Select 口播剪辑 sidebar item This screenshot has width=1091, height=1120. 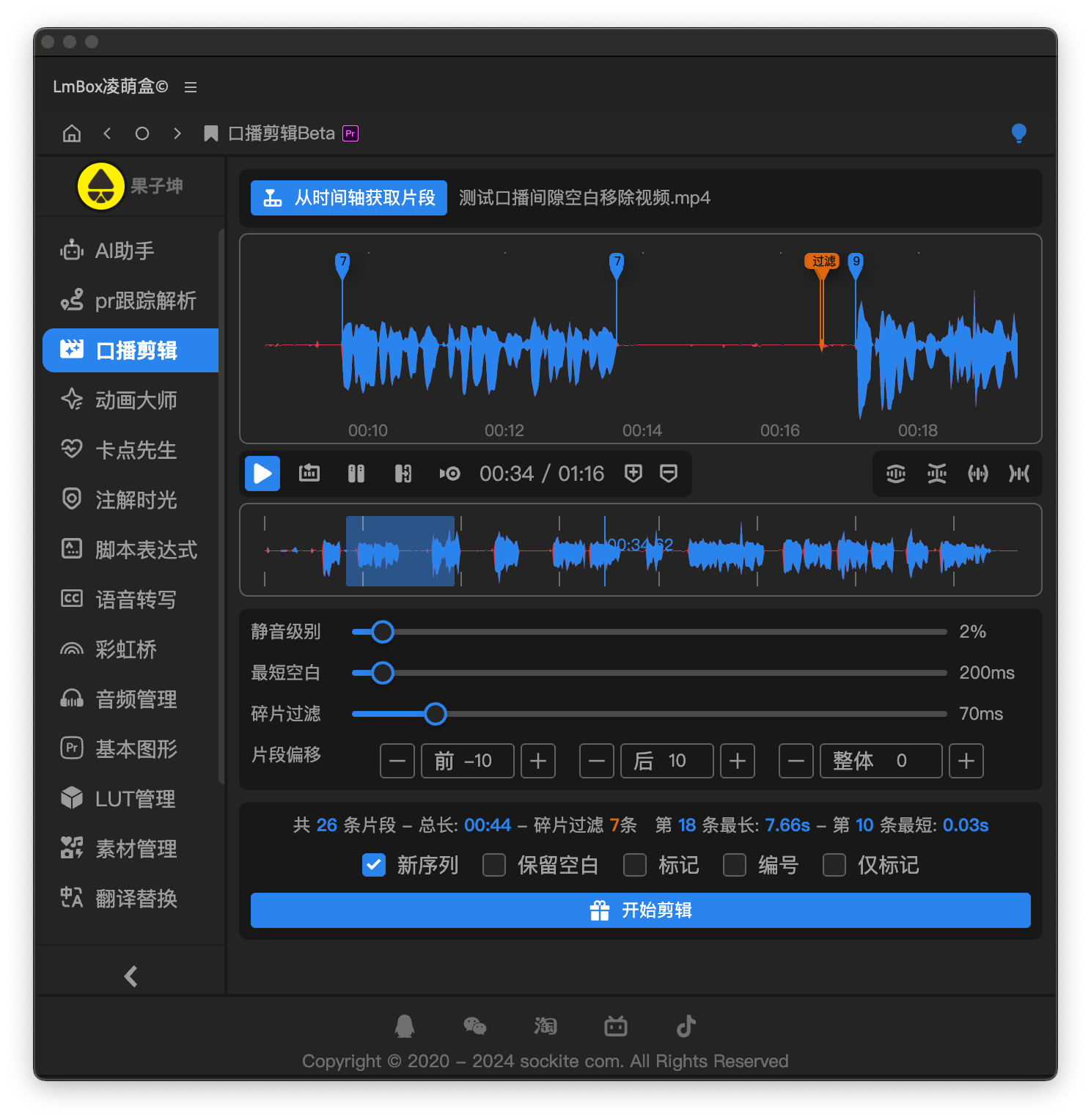tap(131, 350)
